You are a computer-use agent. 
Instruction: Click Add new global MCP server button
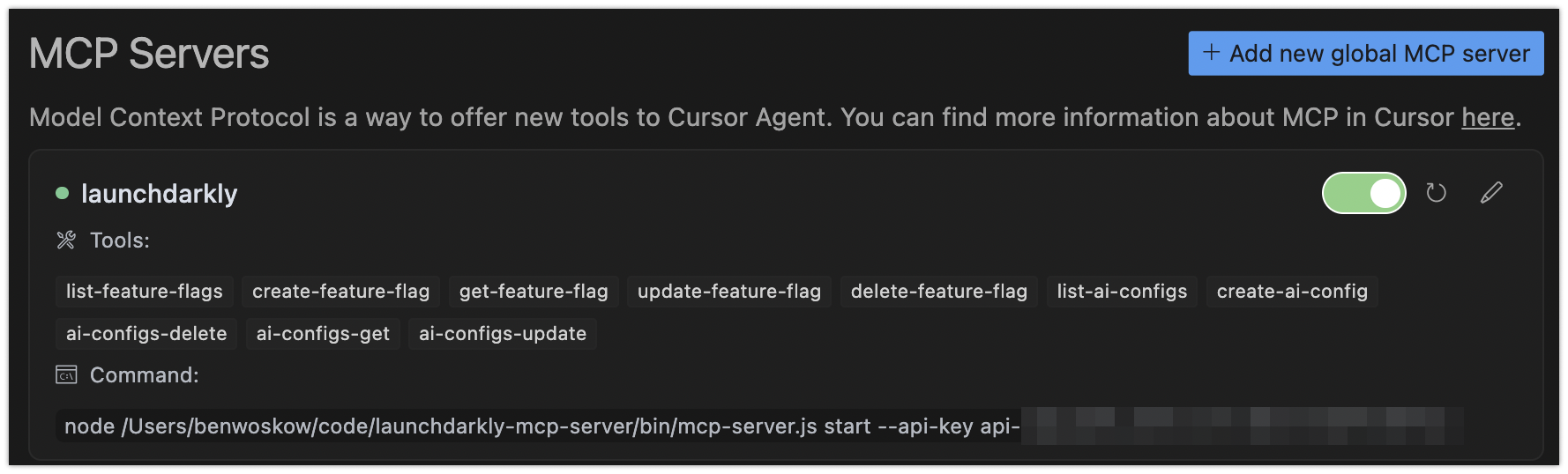[1365, 54]
